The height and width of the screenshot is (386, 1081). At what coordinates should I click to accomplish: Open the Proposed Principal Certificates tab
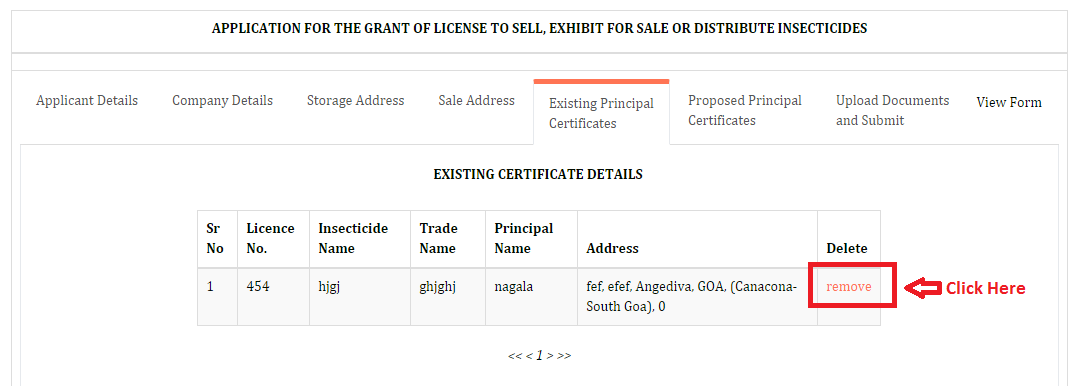pyautogui.click(x=745, y=110)
